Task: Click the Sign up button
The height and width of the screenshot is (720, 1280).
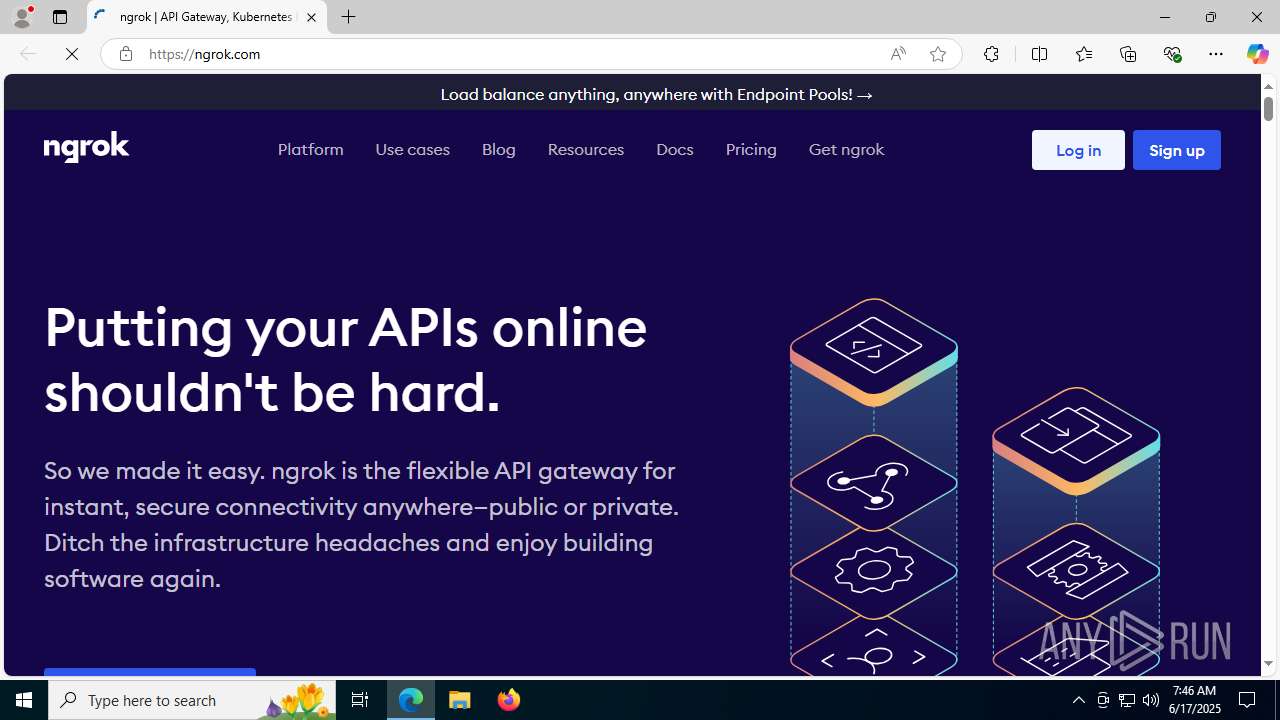Action: coord(1176,150)
